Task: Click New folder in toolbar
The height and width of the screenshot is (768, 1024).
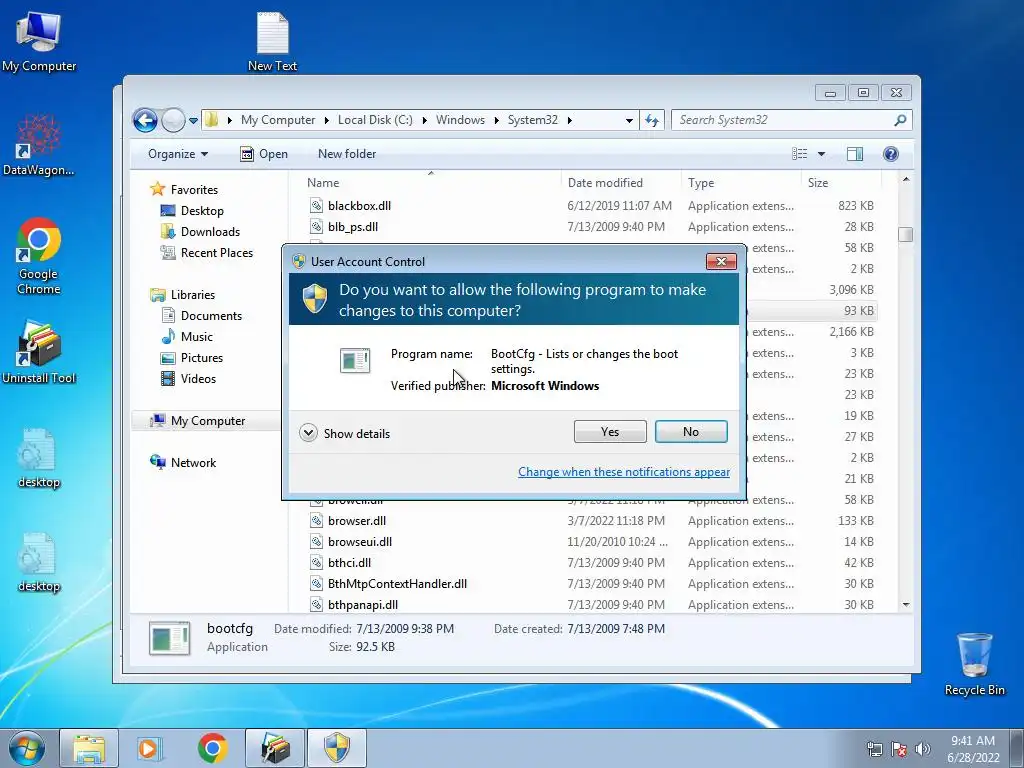Action: pyautogui.click(x=347, y=154)
